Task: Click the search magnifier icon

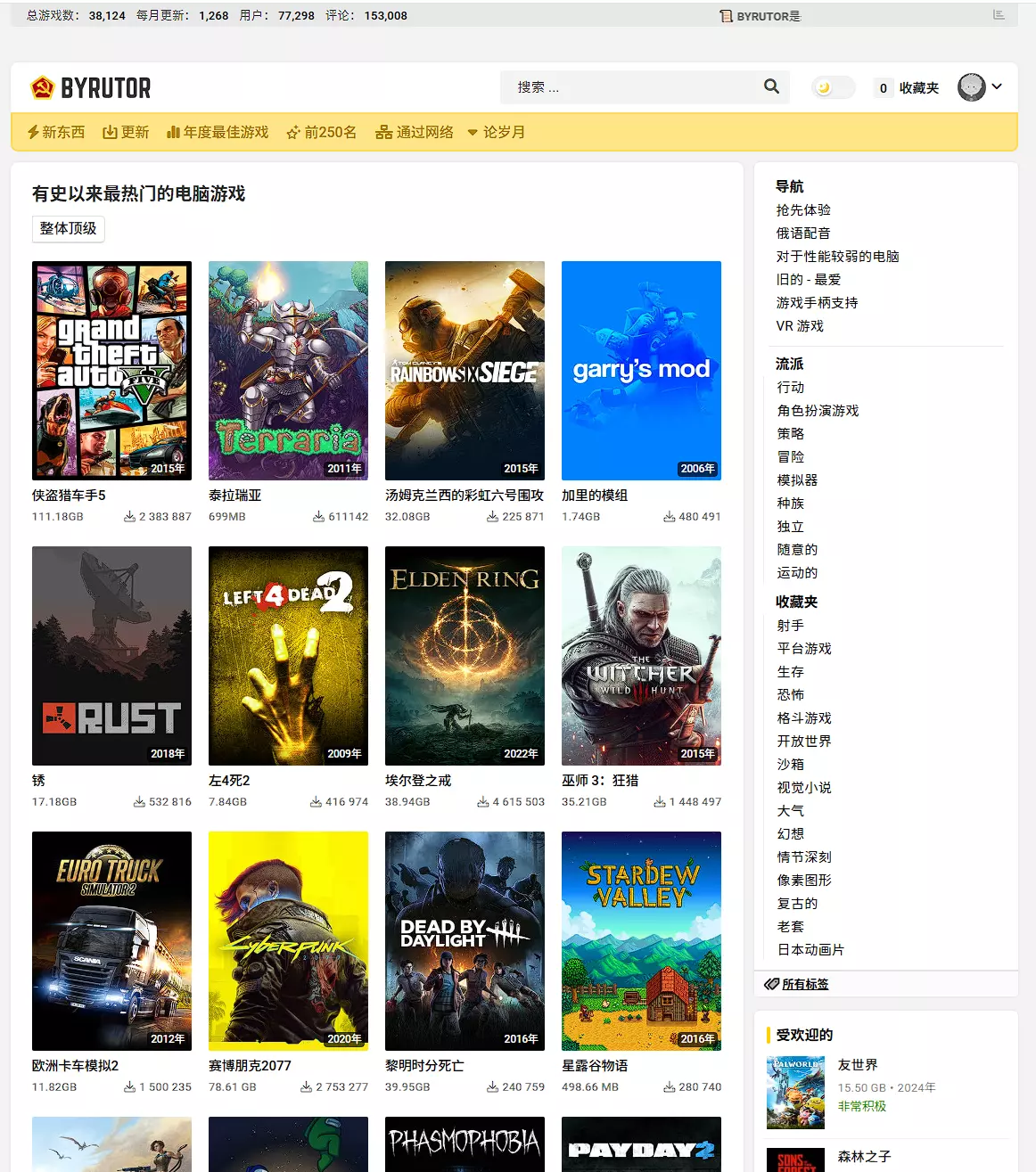Action: tap(771, 86)
